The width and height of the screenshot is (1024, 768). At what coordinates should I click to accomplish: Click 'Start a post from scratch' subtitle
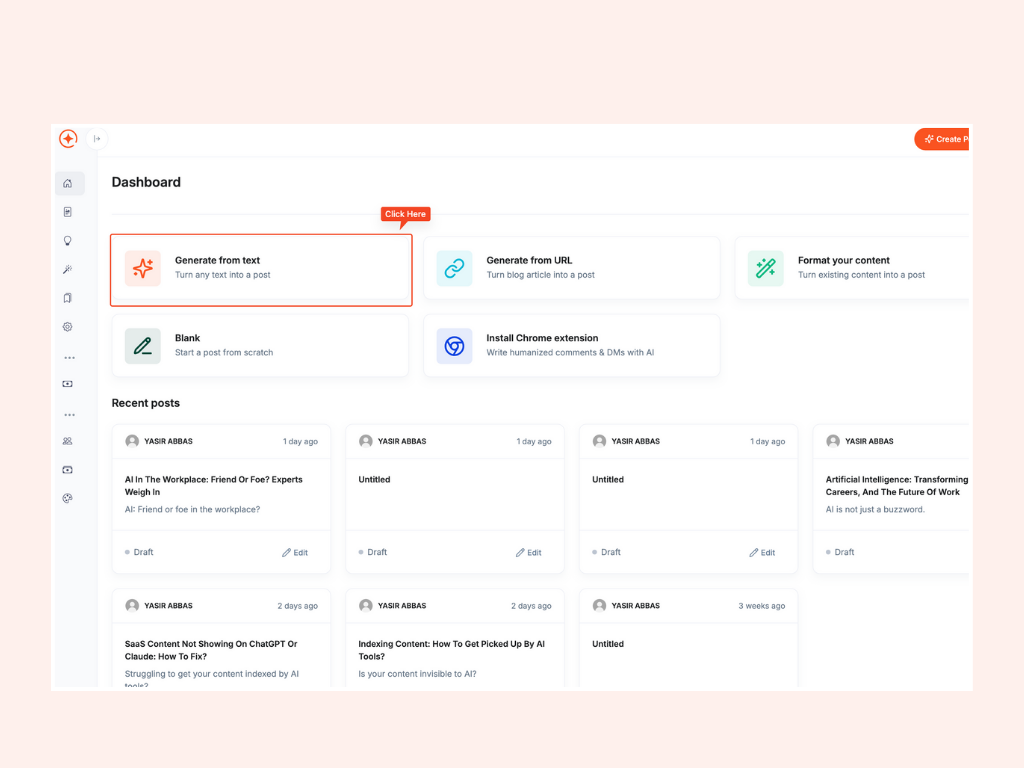tap(224, 353)
